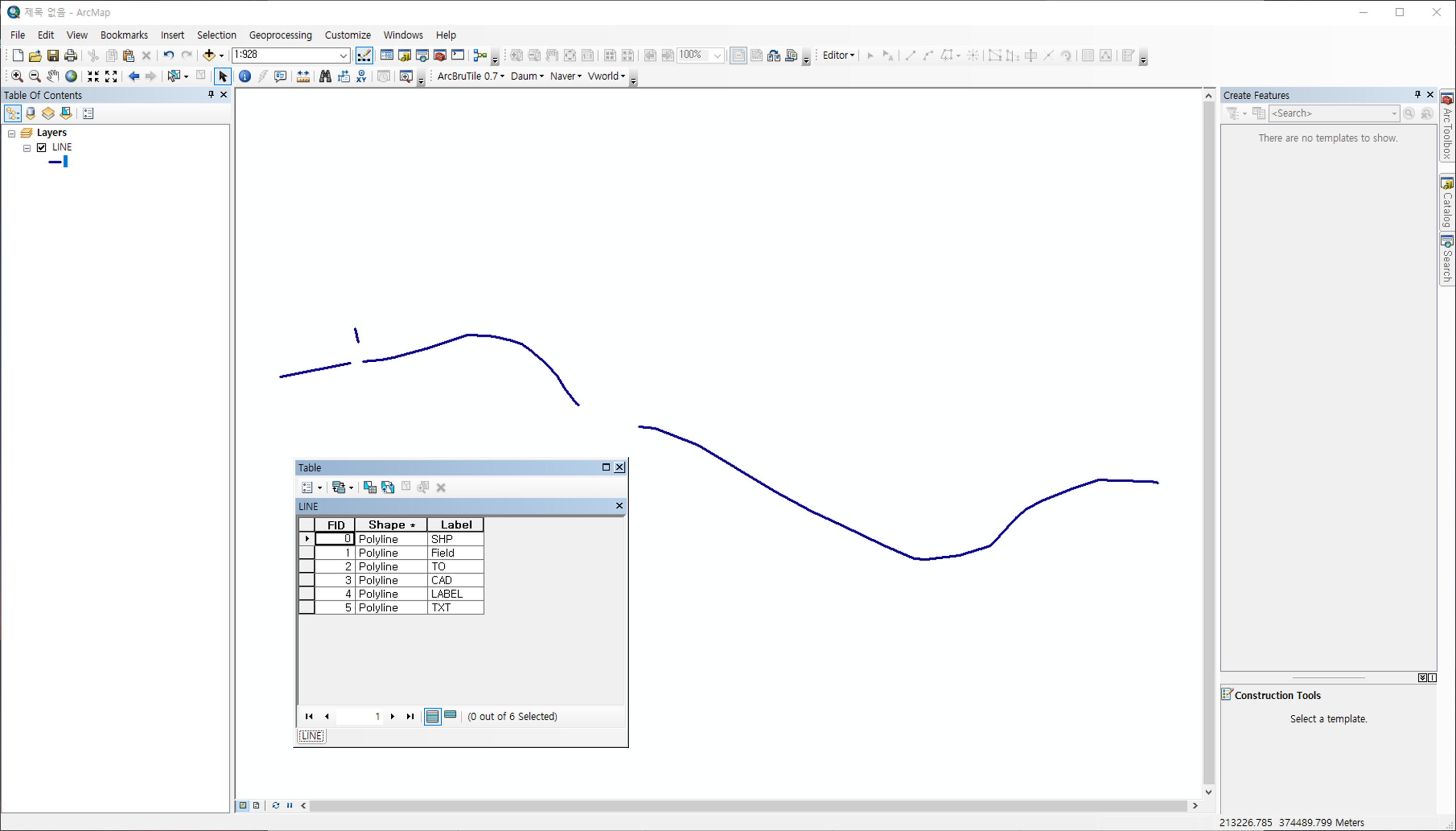Open the map scale dropdown
The image size is (1456, 831).
coord(343,56)
